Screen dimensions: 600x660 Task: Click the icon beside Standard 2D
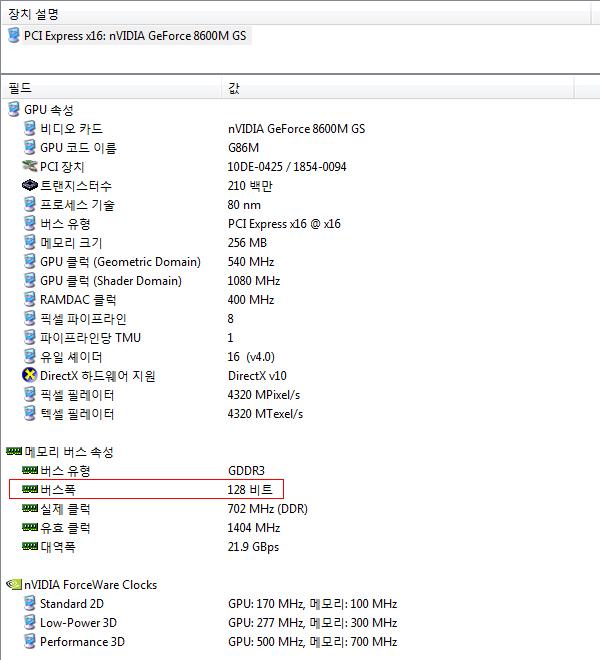[x=29, y=603]
